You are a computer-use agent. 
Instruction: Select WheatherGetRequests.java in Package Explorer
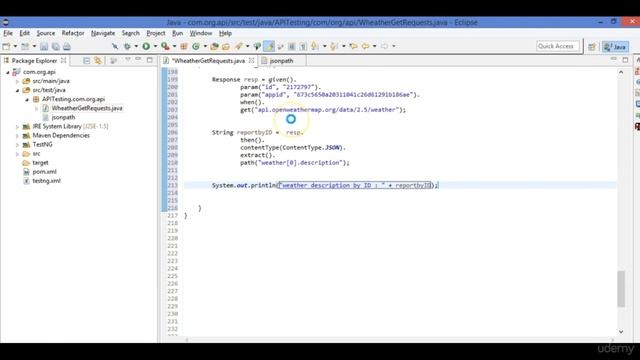click(87, 108)
